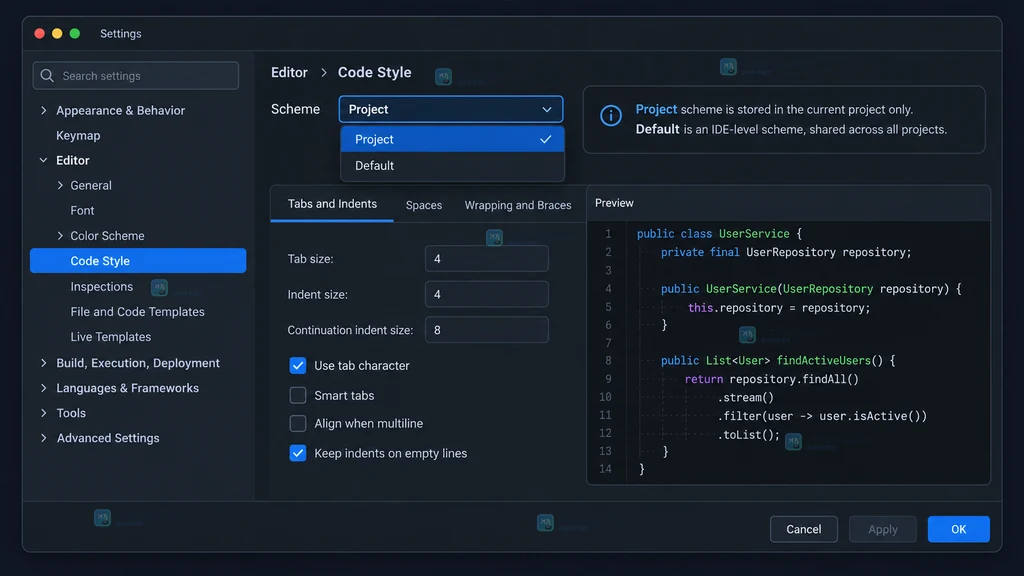
Task: Choose Project in scheme list
Action: pyautogui.click(x=452, y=139)
